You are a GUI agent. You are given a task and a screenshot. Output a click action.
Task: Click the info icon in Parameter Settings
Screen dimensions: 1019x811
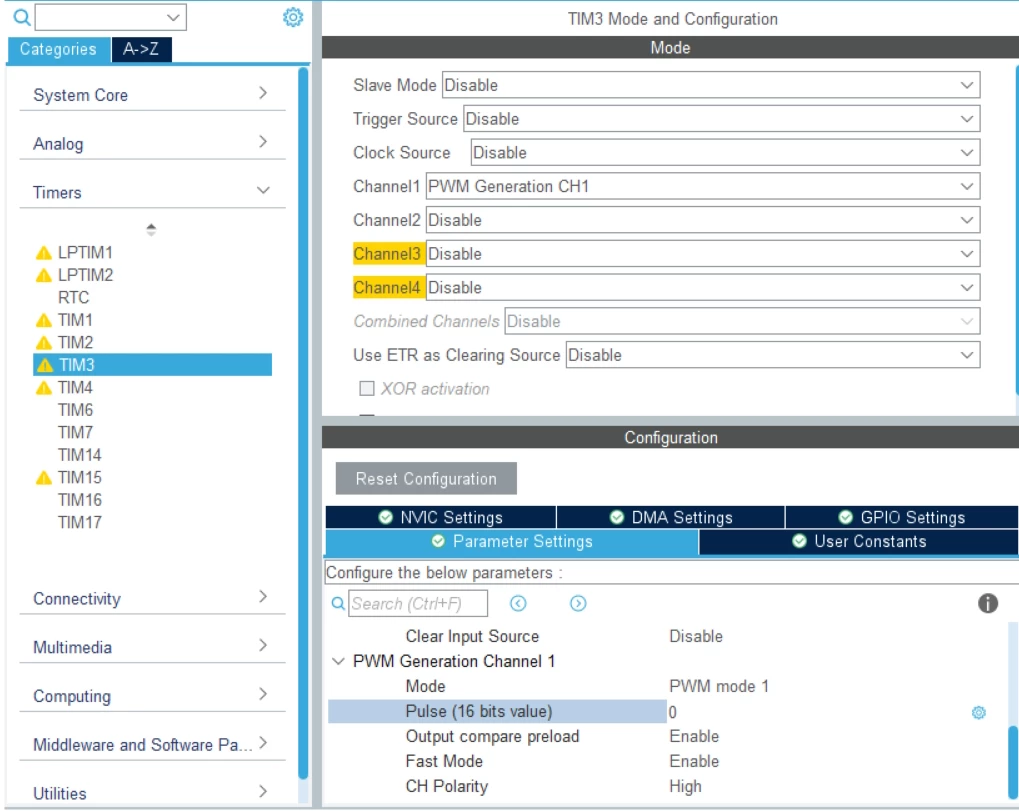[x=988, y=603]
